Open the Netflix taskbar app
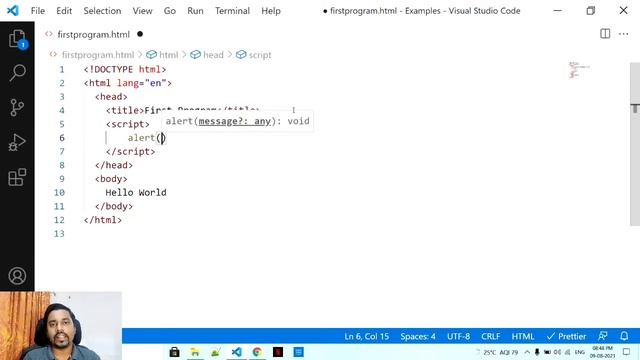The height and width of the screenshot is (360, 640). click(278, 352)
